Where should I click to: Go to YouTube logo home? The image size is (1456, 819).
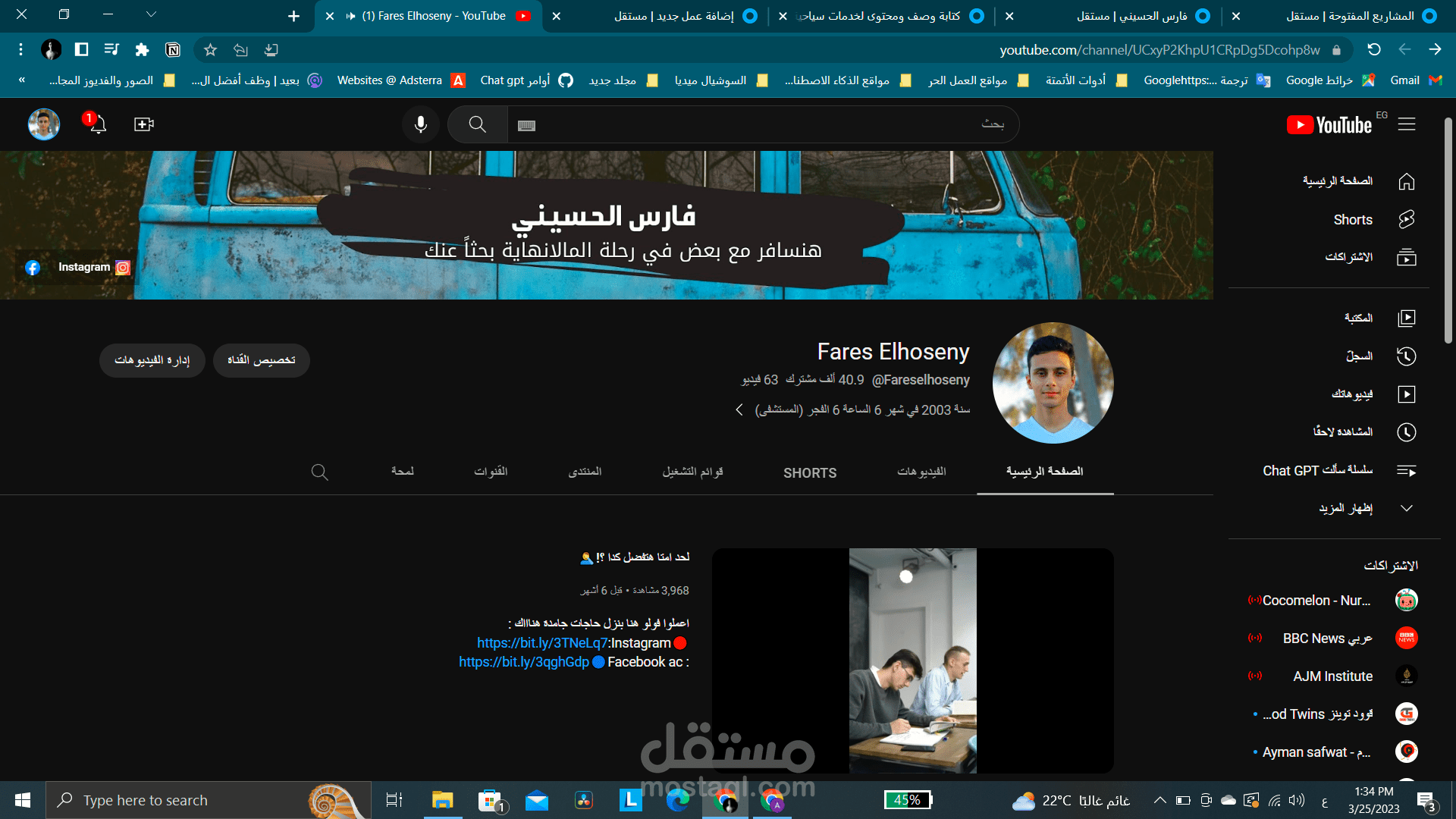1329,125
